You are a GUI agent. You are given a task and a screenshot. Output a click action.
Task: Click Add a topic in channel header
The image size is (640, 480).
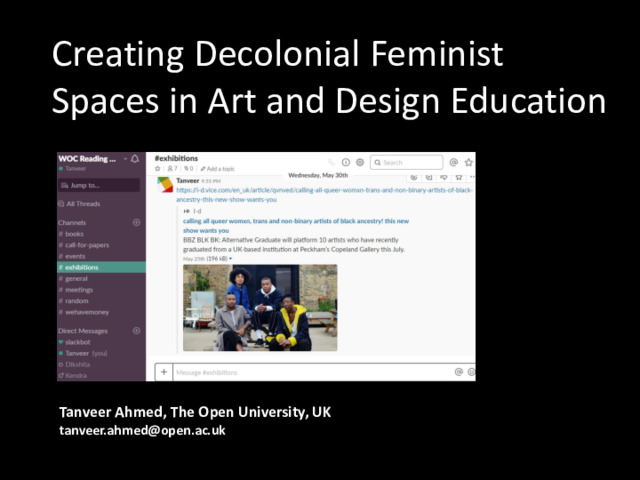218,169
